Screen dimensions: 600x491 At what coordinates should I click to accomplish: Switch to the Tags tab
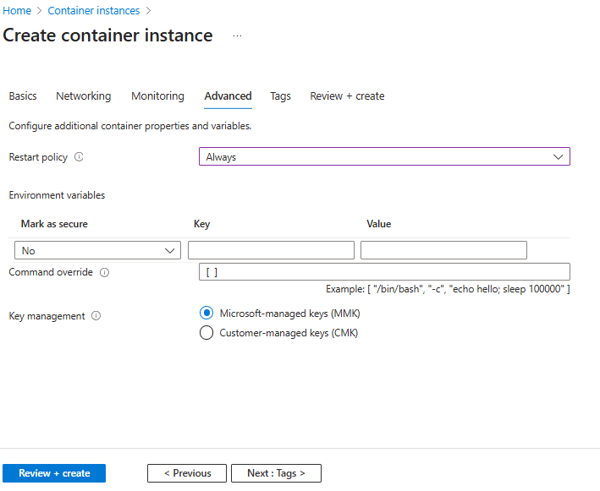tap(280, 96)
